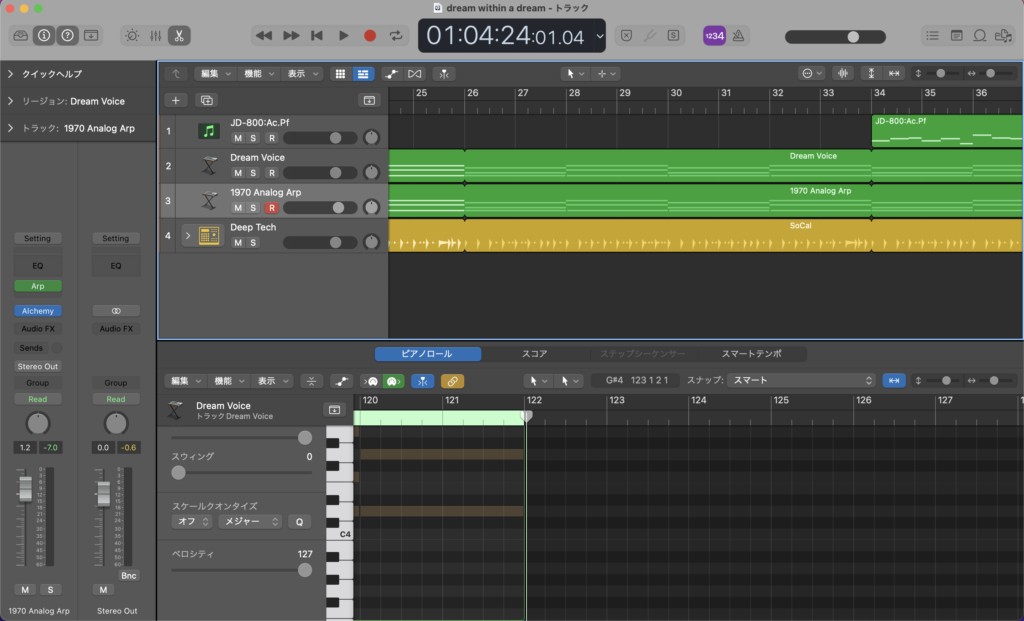Open the Library button in control bar
1024x621 pixels.
tap(21, 35)
